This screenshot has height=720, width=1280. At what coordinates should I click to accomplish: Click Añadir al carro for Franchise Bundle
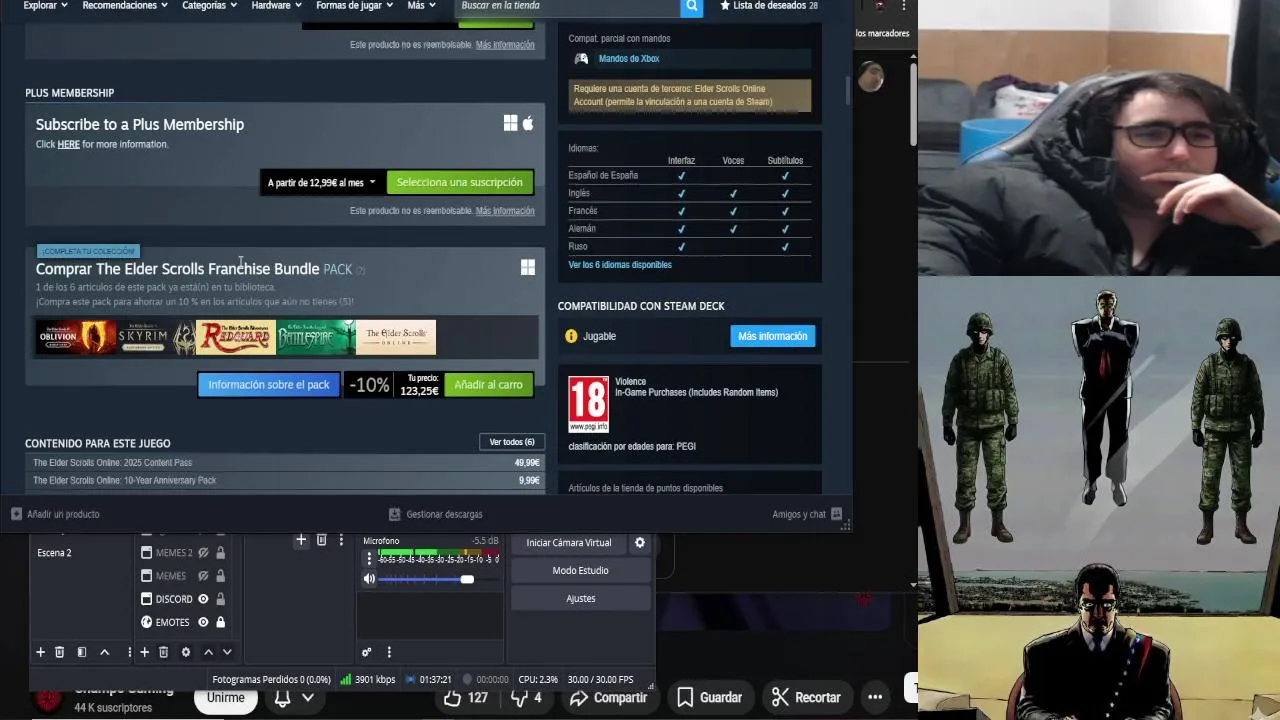pyautogui.click(x=488, y=385)
